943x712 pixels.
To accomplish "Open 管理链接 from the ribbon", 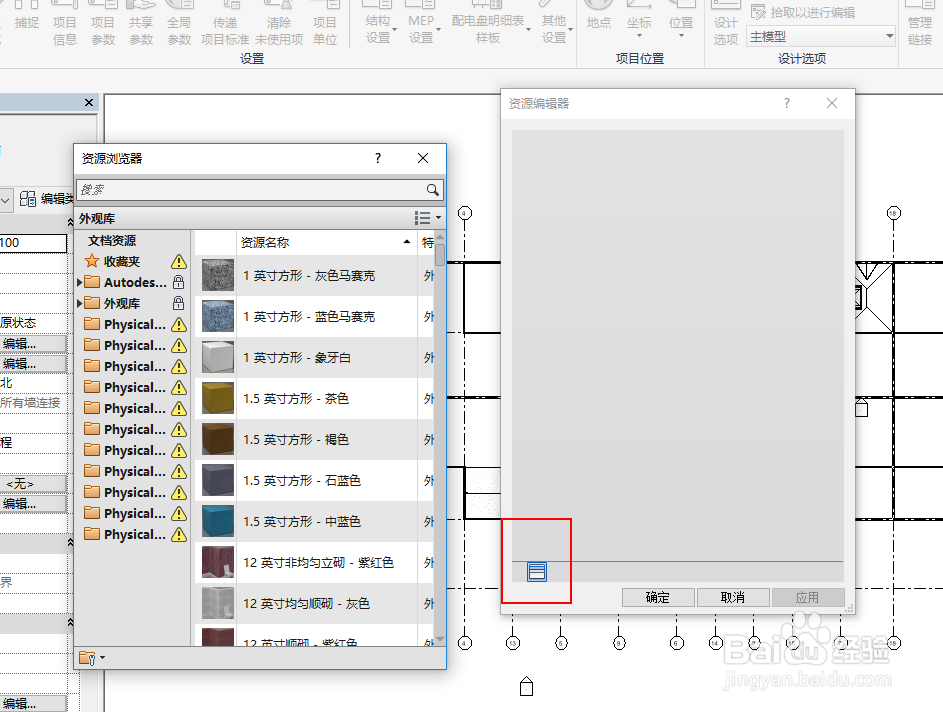I will pos(919,22).
